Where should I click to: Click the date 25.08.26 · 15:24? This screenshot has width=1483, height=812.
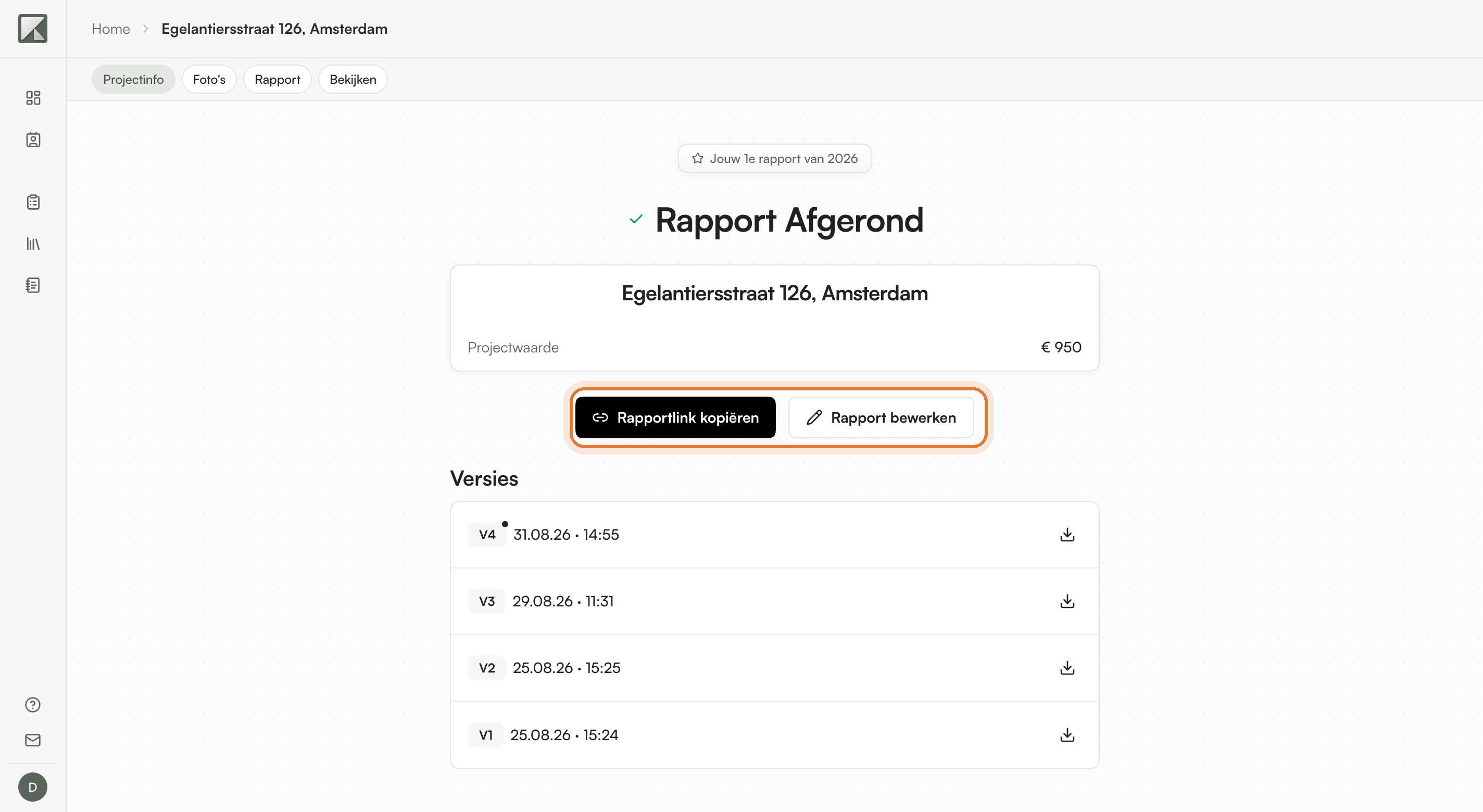point(564,735)
